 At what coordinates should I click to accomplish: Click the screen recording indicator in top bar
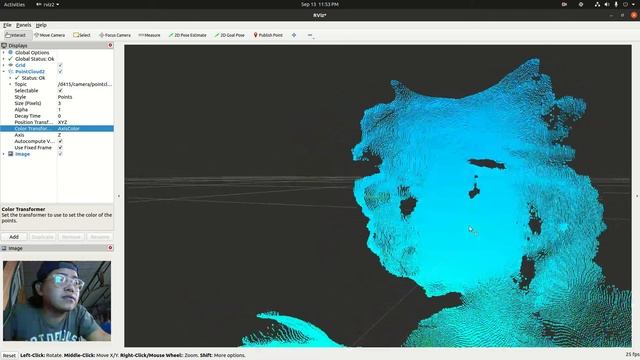[x=564, y=4]
